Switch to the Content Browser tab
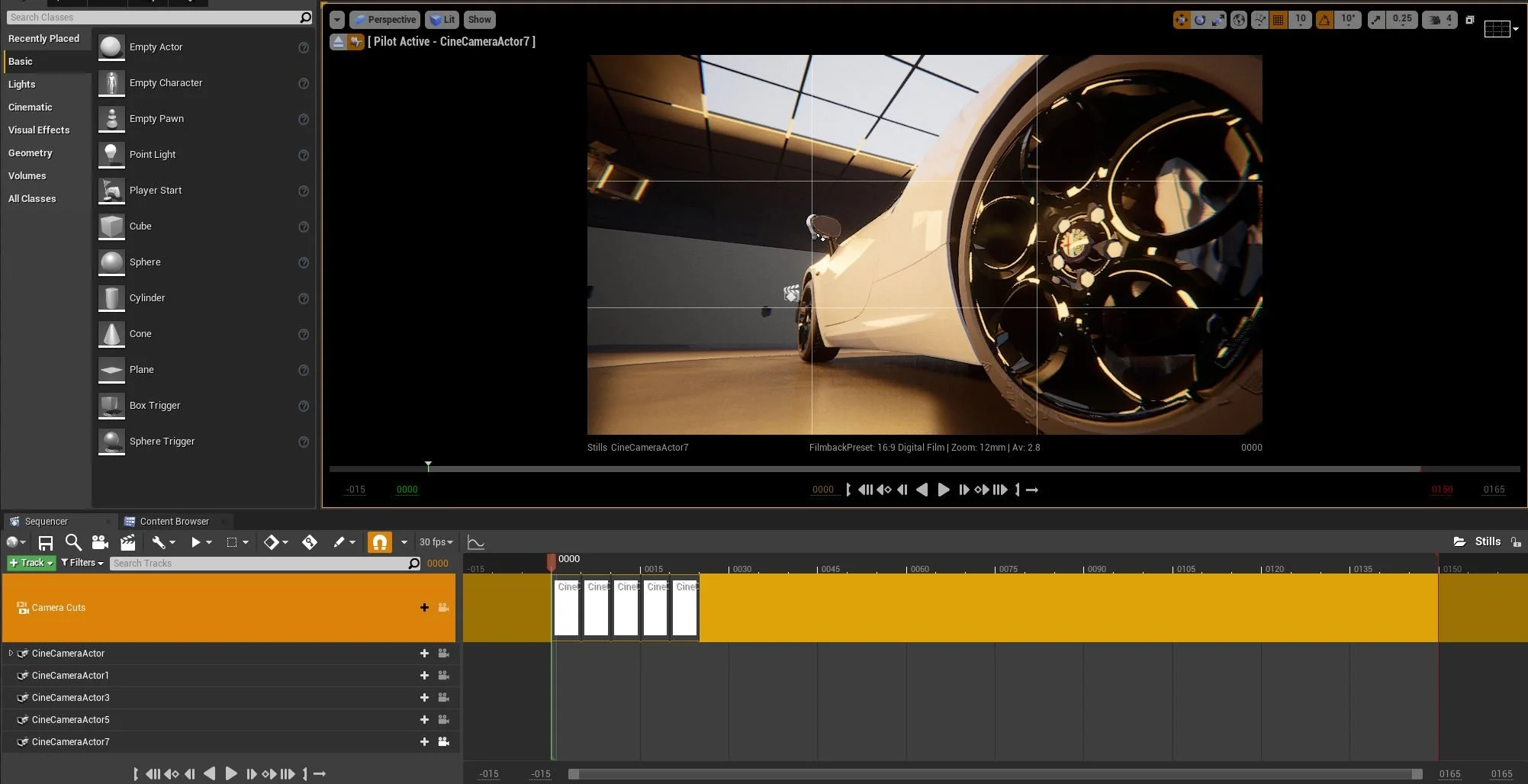1528x784 pixels. point(174,522)
